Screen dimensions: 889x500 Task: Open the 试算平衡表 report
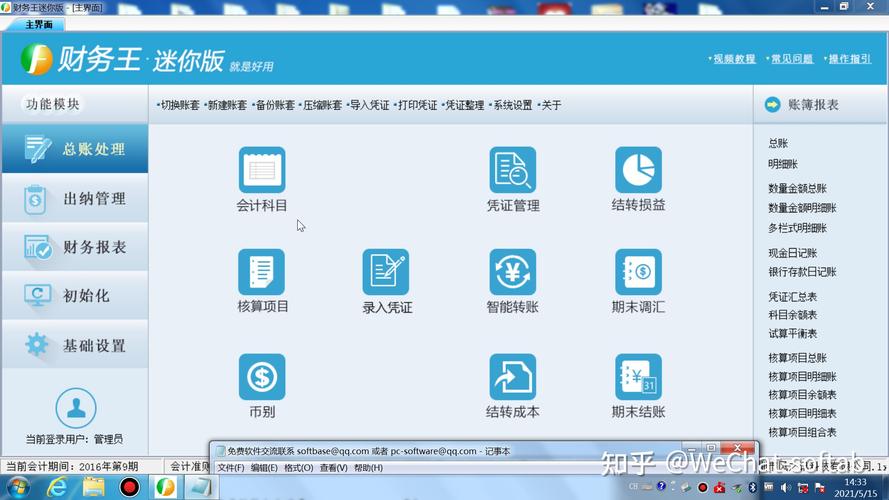[x=793, y=333]
